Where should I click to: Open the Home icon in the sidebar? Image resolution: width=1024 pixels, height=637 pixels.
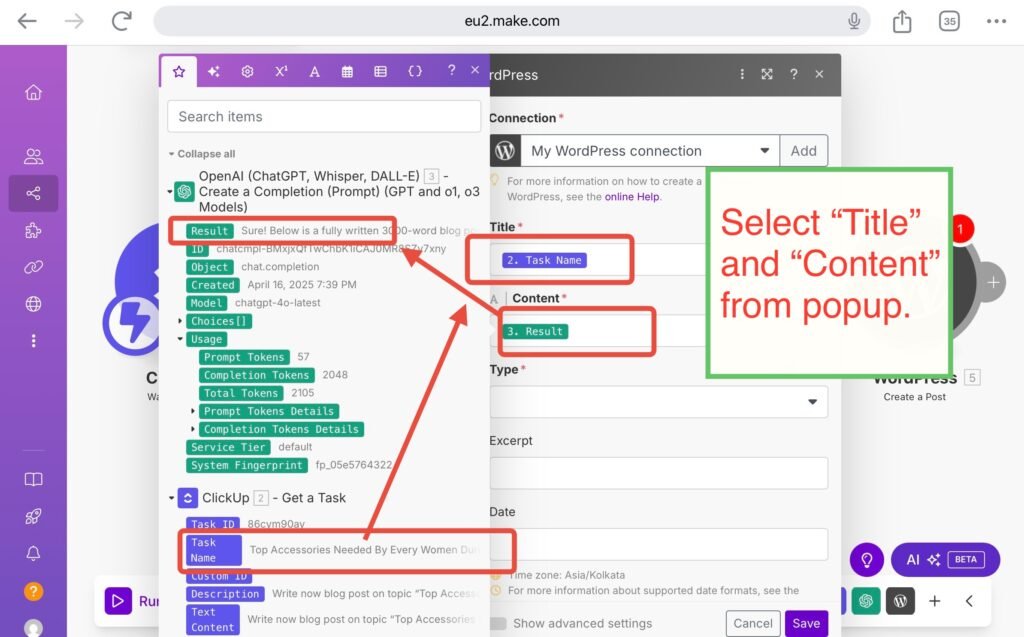[33, 93]
